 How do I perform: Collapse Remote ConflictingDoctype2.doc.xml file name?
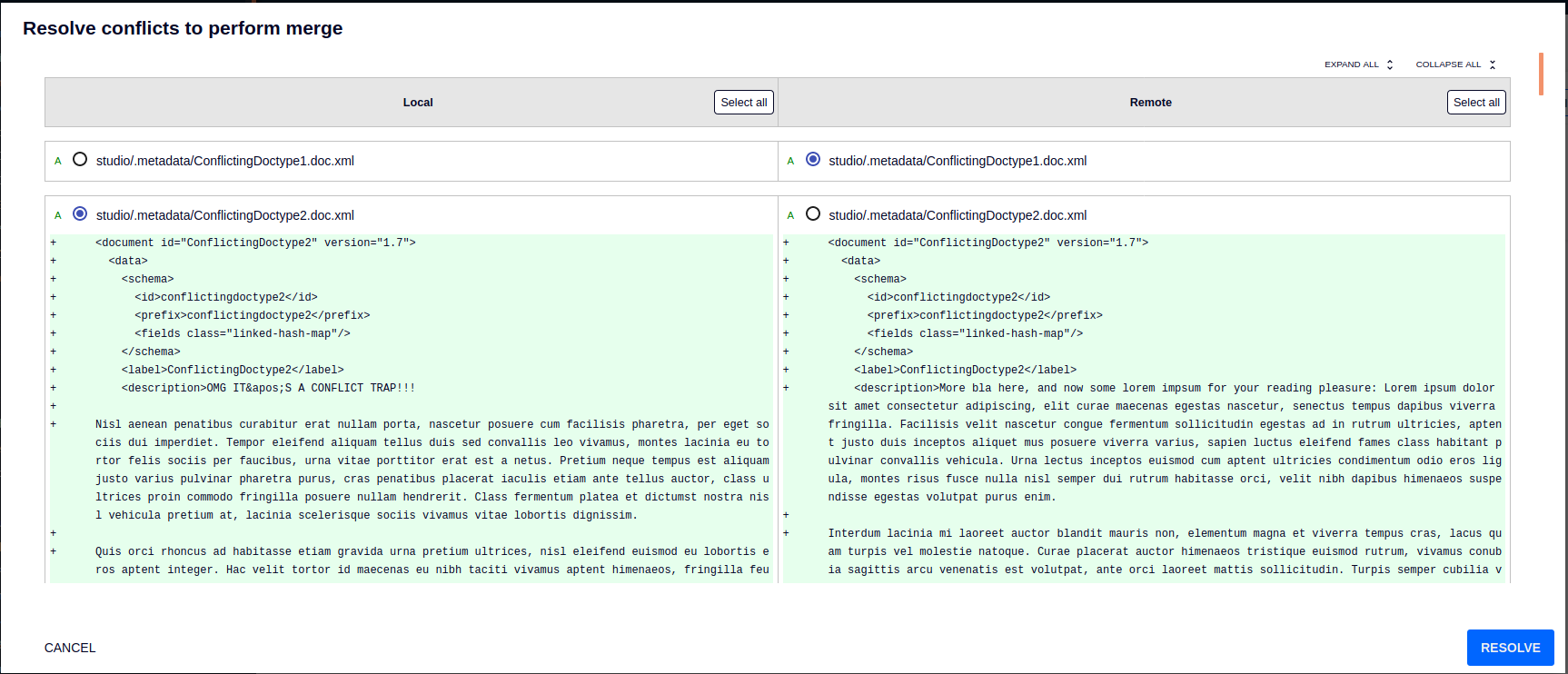pos(958,215)
